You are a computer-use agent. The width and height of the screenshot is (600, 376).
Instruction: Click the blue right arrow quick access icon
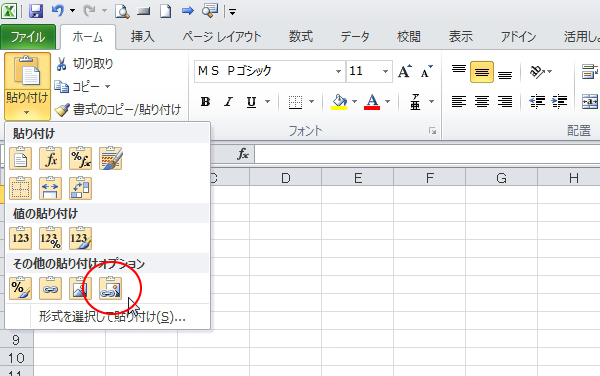(x=188, y=11)
